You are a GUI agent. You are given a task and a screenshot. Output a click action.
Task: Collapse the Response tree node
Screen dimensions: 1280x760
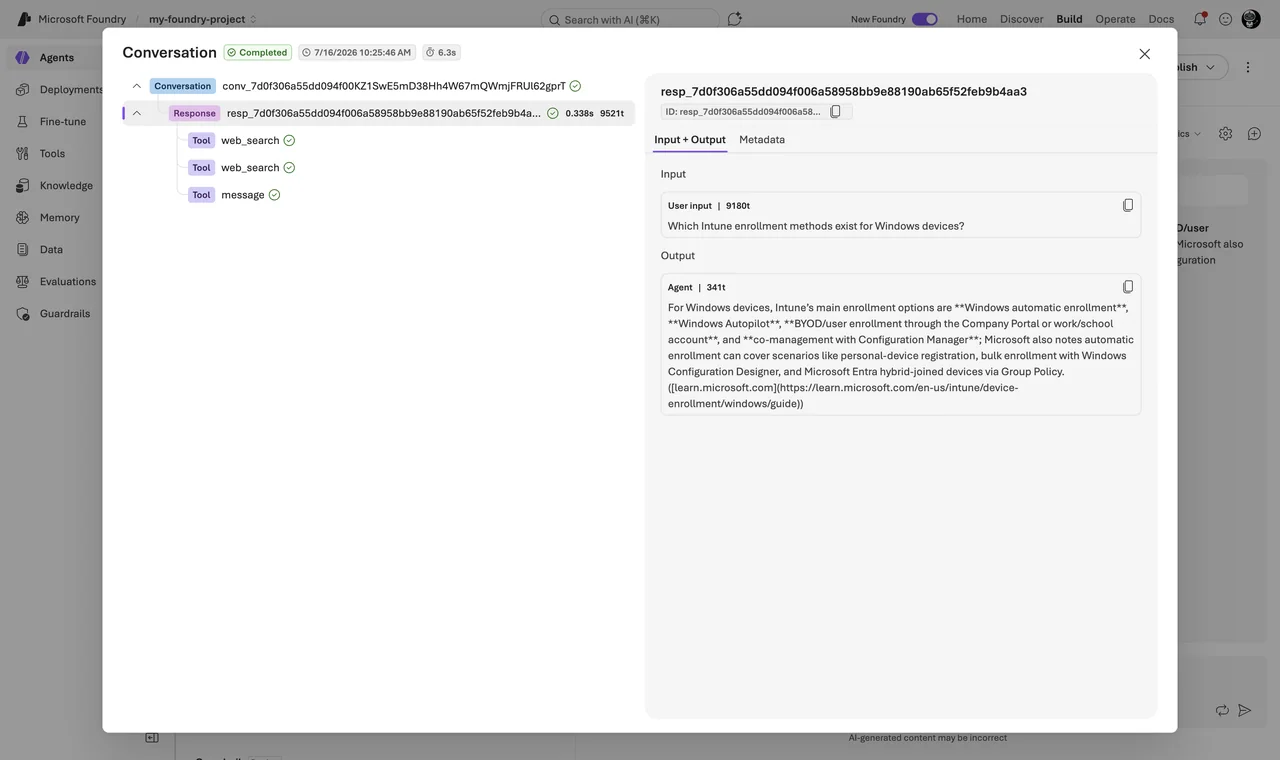(x=137, y=113)
